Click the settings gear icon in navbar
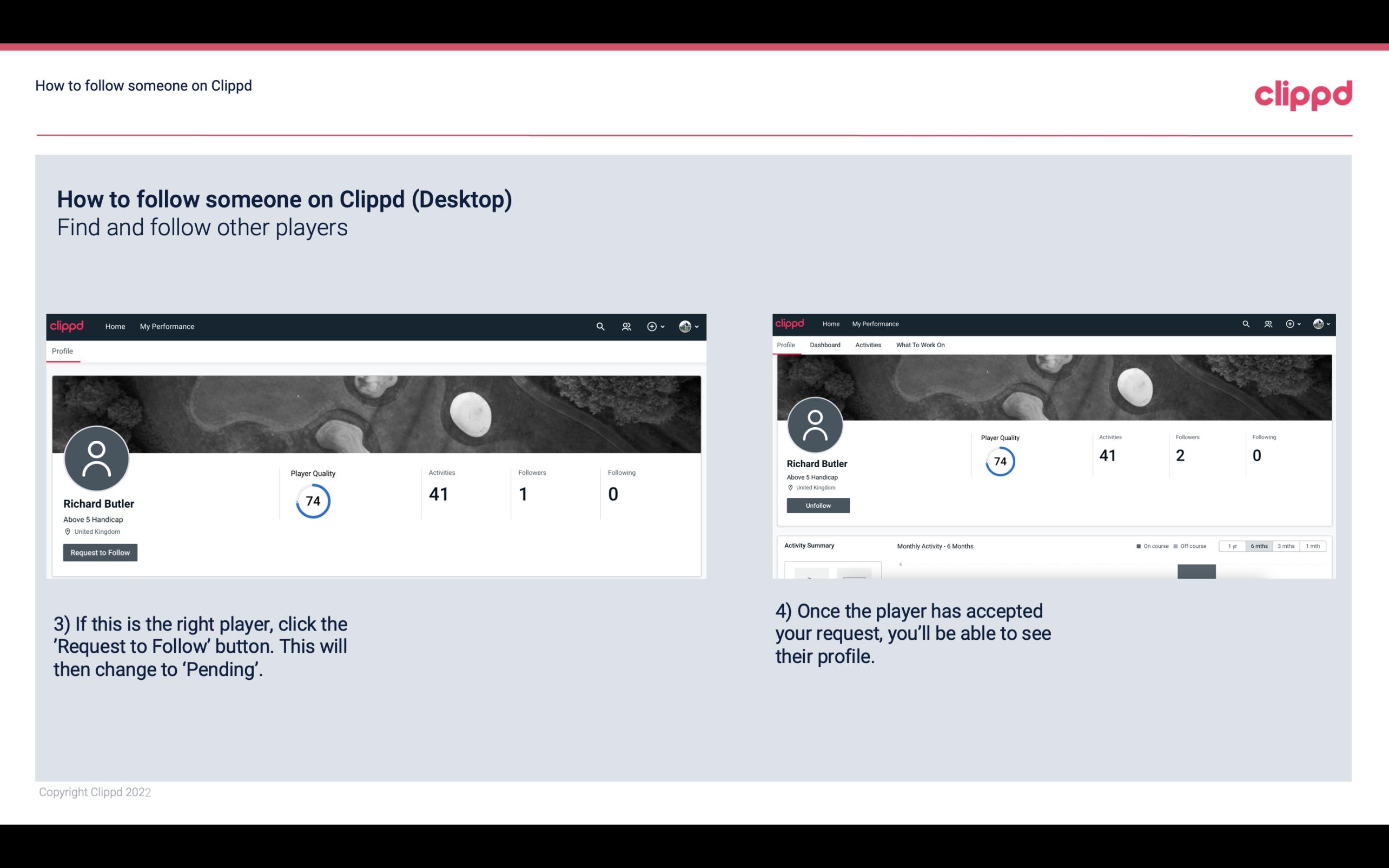Image resolution: width=1389 pixels, height=868 pixels. (652, 326)
